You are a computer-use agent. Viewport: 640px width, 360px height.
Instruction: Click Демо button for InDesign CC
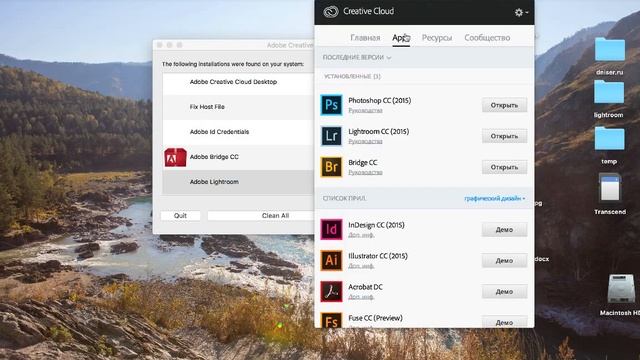click(504, 229)
